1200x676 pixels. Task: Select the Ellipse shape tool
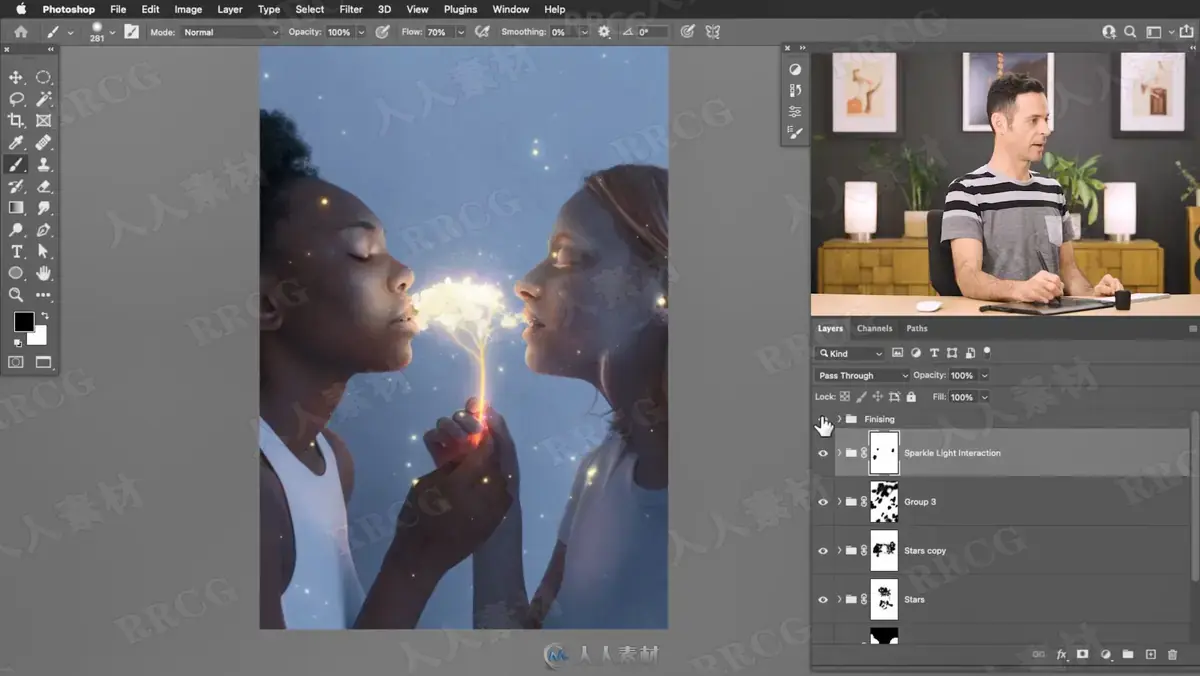pos(16,273)
